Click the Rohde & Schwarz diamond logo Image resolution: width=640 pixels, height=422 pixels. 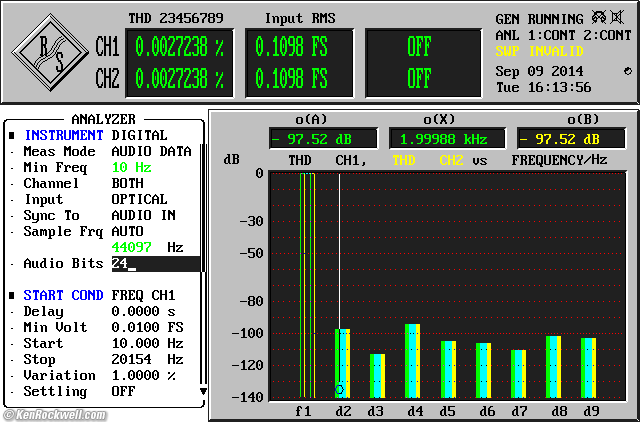click(x=50, y=53)
